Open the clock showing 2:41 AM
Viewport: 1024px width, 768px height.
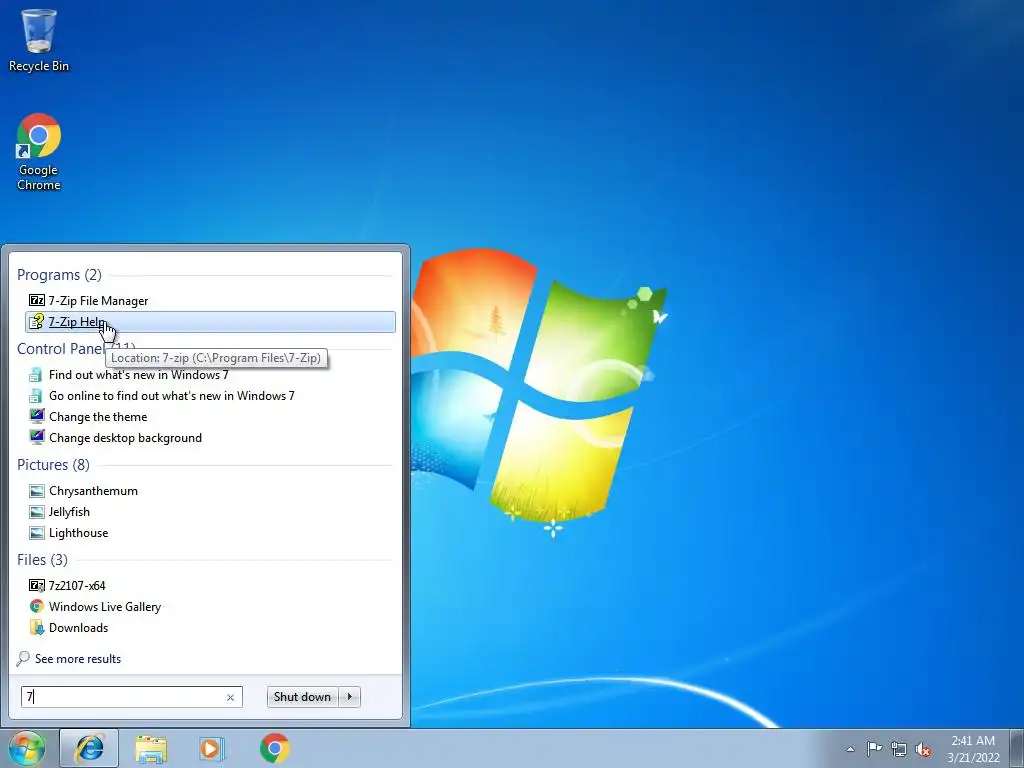click(x=973, y=748)
